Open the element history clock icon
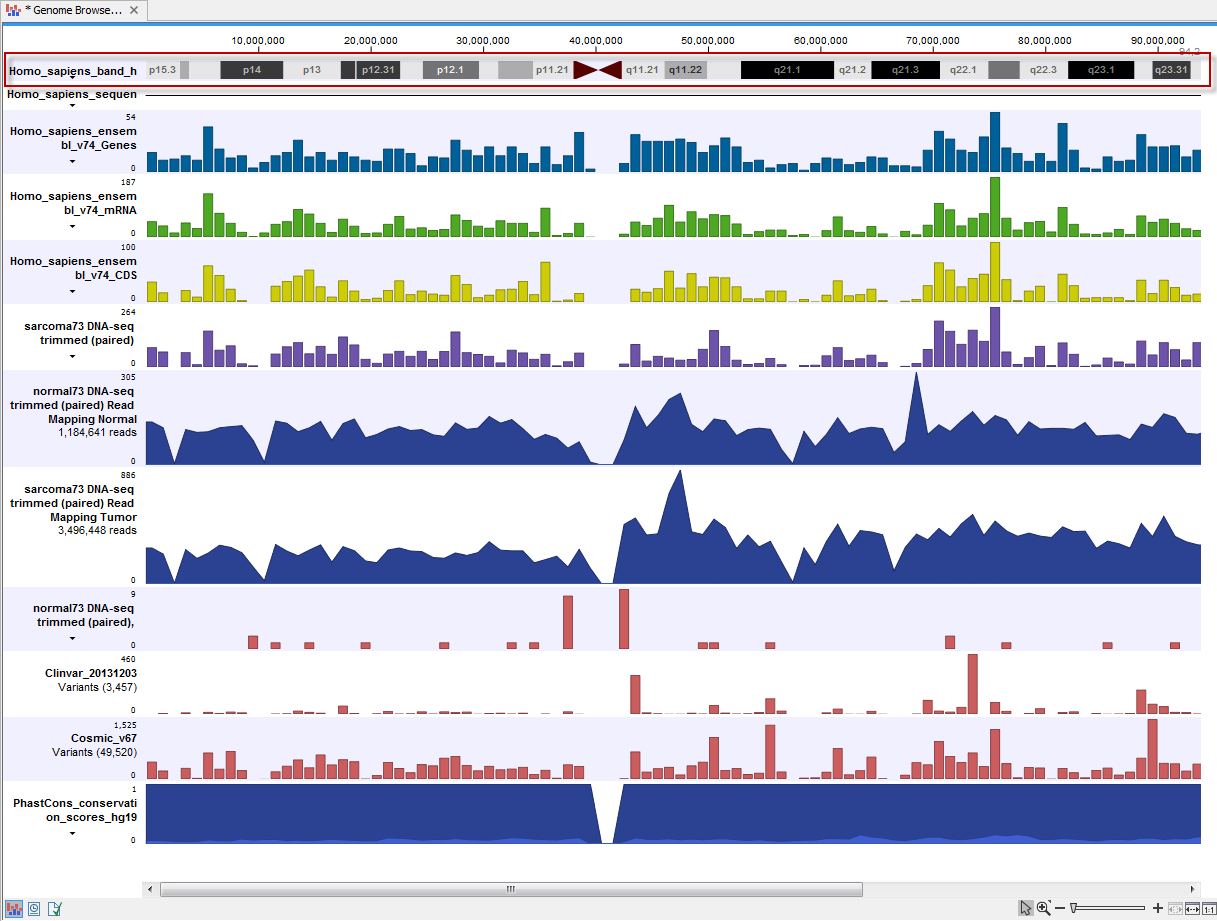Image resolution: width=1217 pixels, height=921 pixels. click(x=33, y=907)
